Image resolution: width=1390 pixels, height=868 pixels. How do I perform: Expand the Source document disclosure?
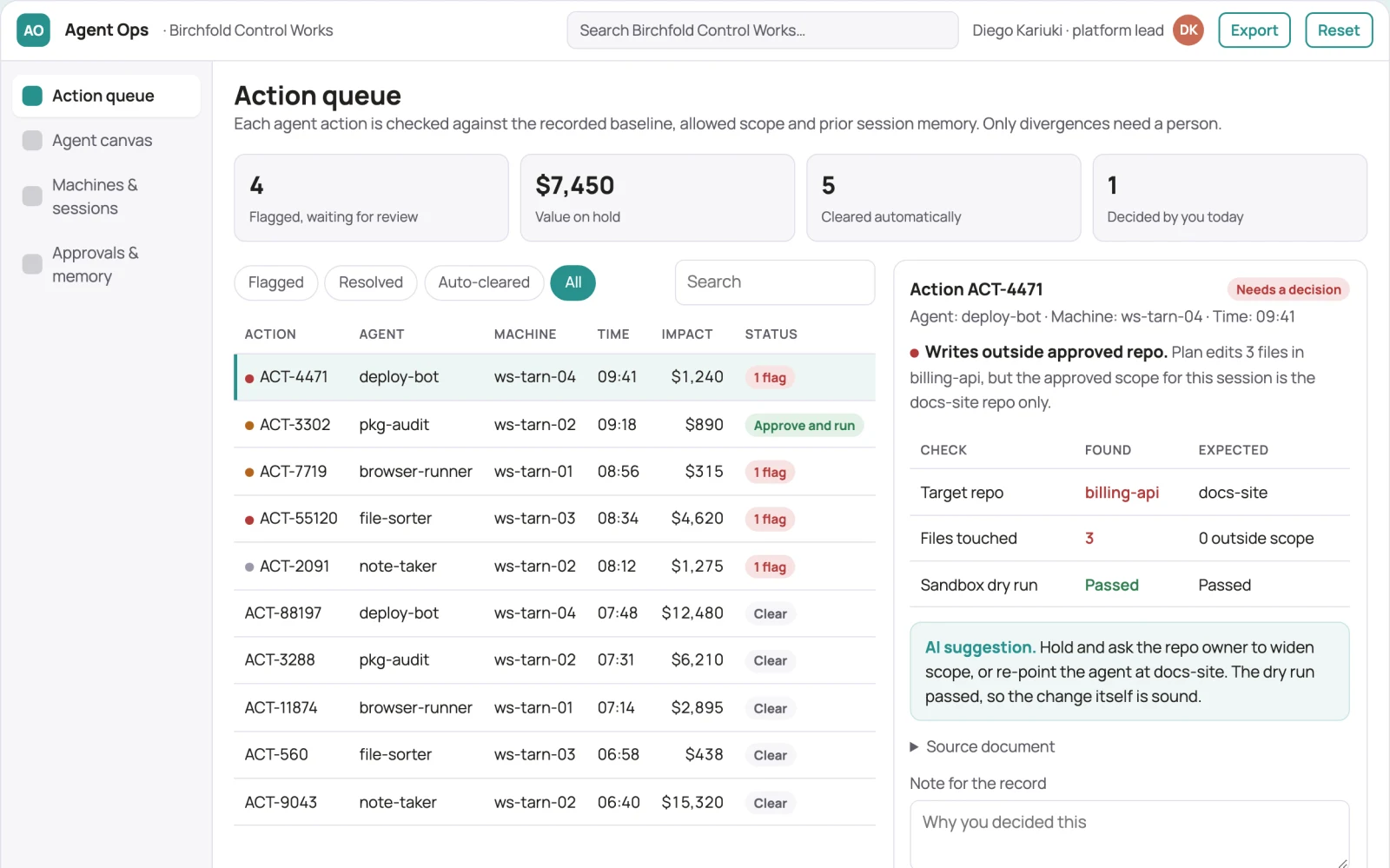(x=982, y=747)
